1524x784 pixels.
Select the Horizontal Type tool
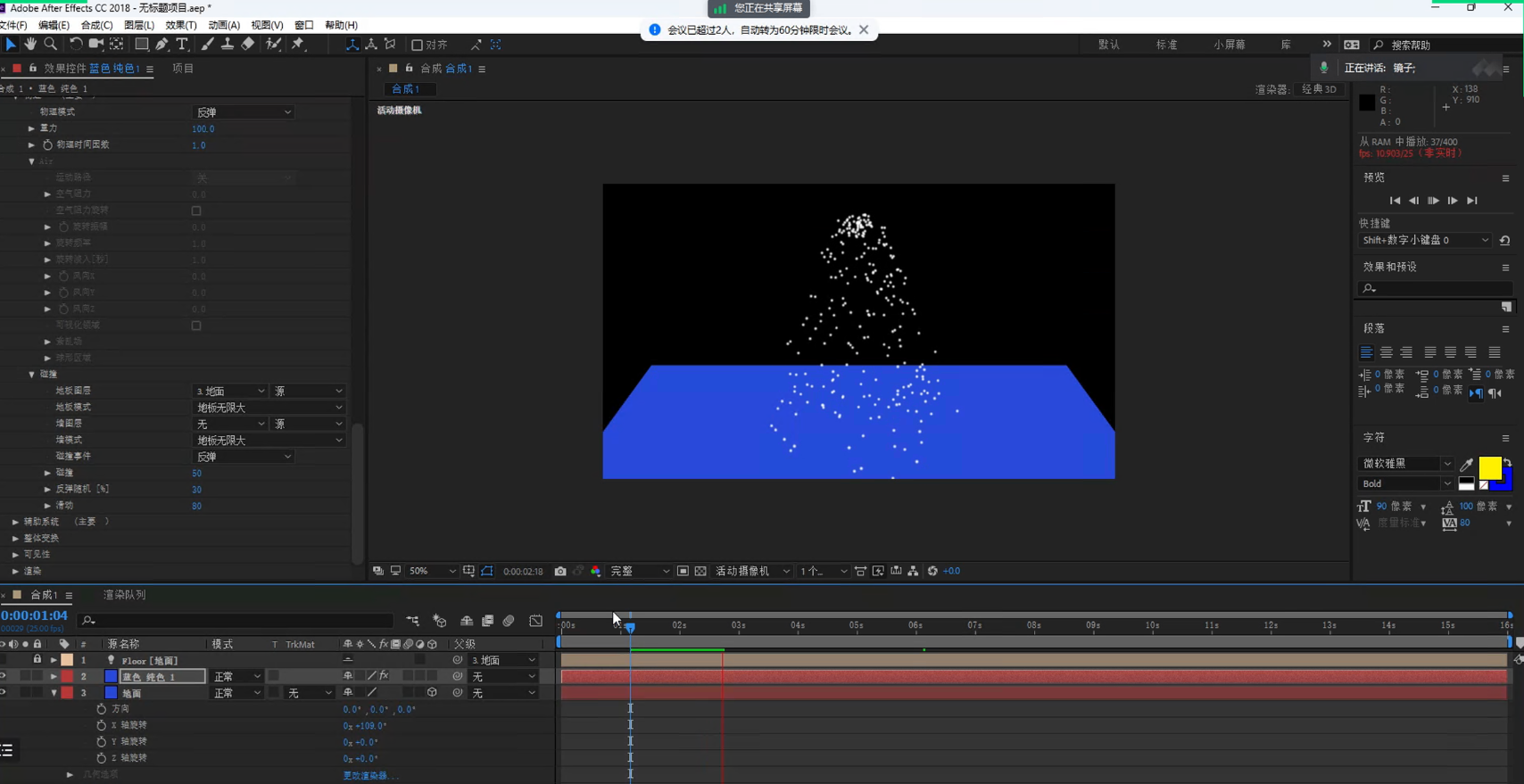click(x=182, y=44)
